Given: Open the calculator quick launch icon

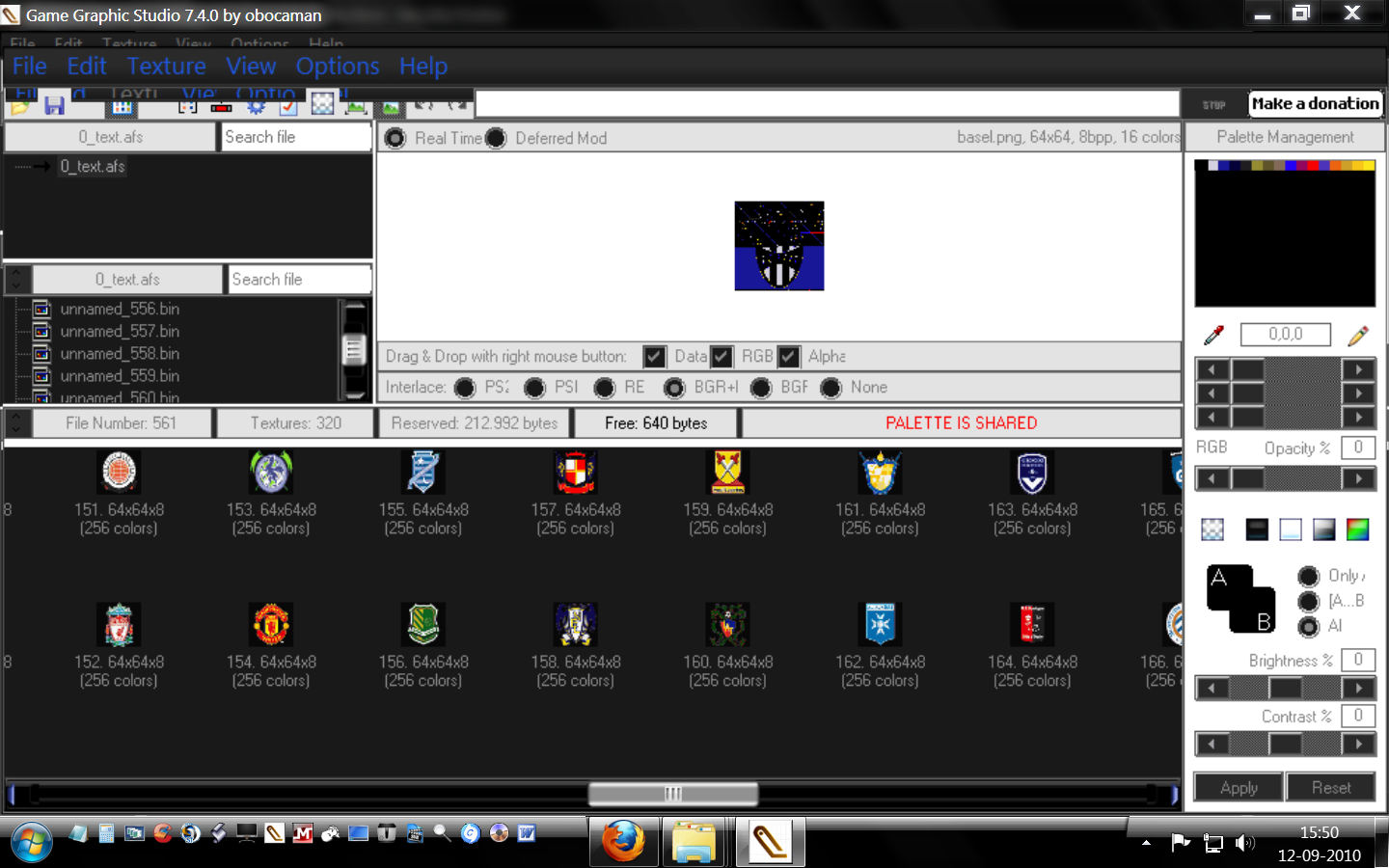Looking at the screenshot, I should (x=106, y=833).
